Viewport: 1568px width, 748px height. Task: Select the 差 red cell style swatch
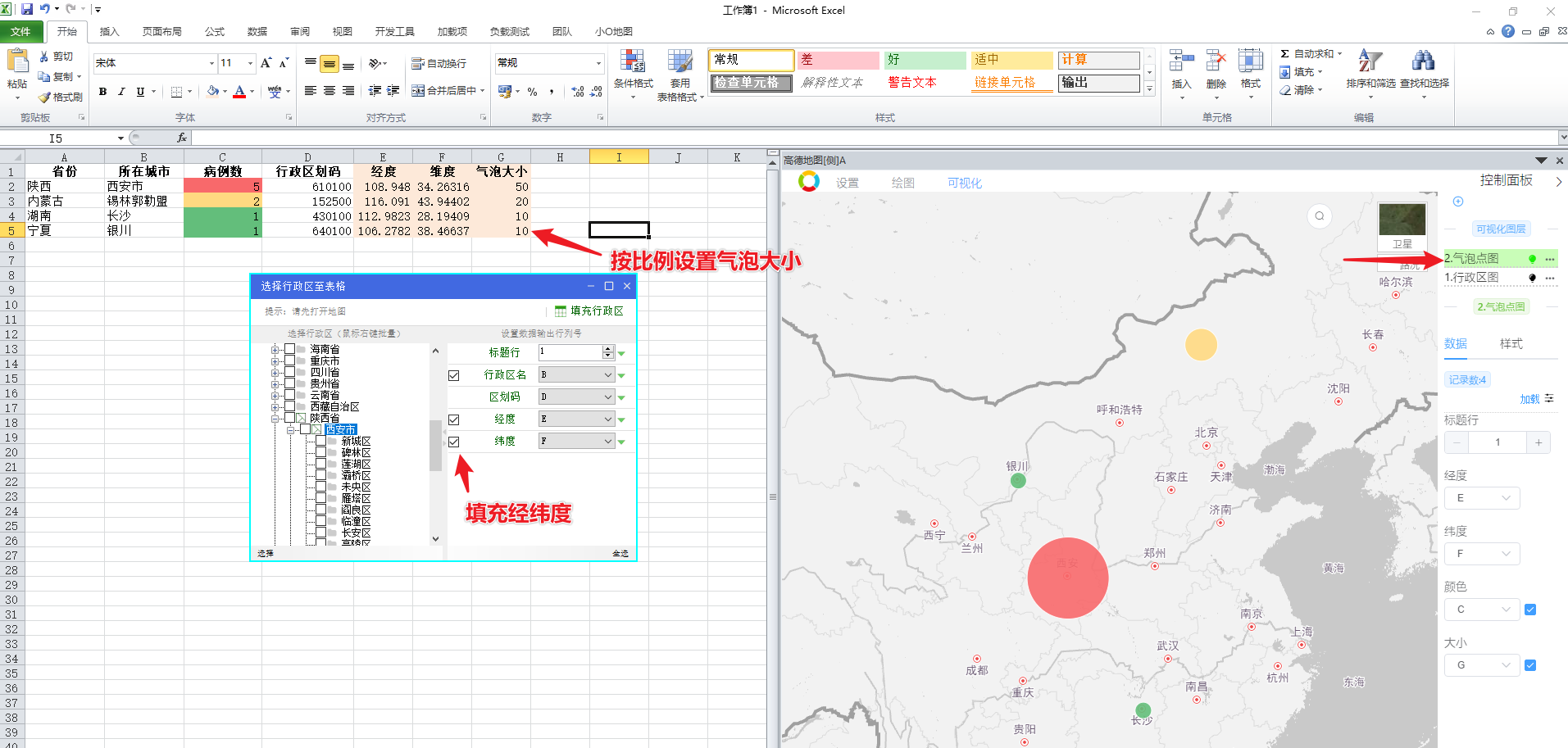click(x=839, y=60)
